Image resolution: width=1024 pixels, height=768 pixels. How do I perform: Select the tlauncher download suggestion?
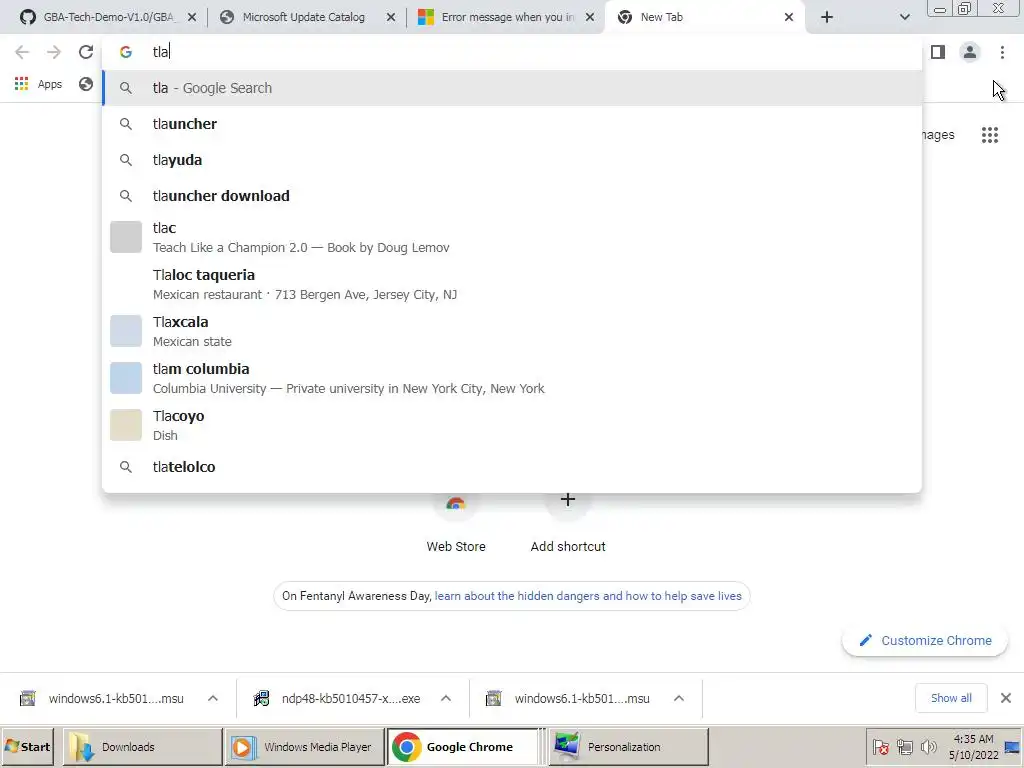pyautogui.click(x=512, y=196)
